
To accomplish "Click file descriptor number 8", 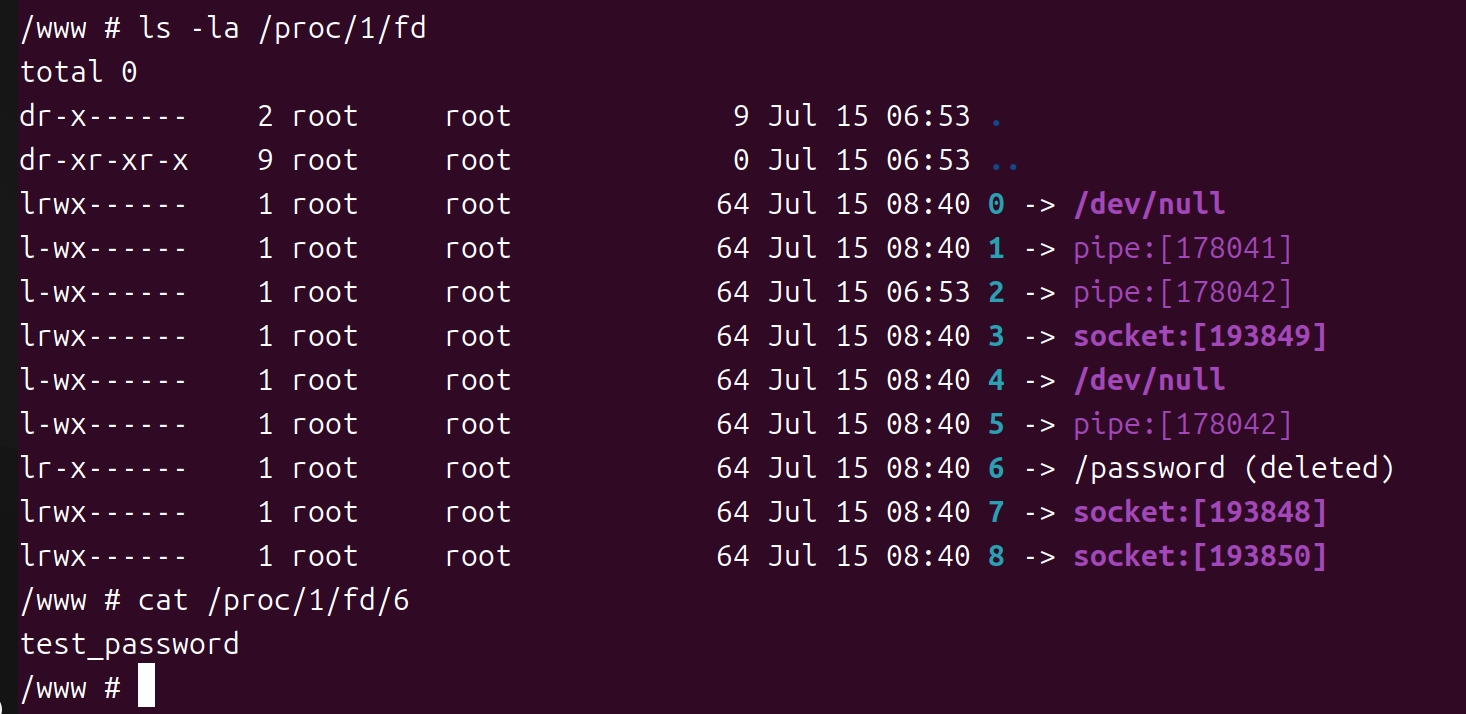I will (x=995, y=556).
